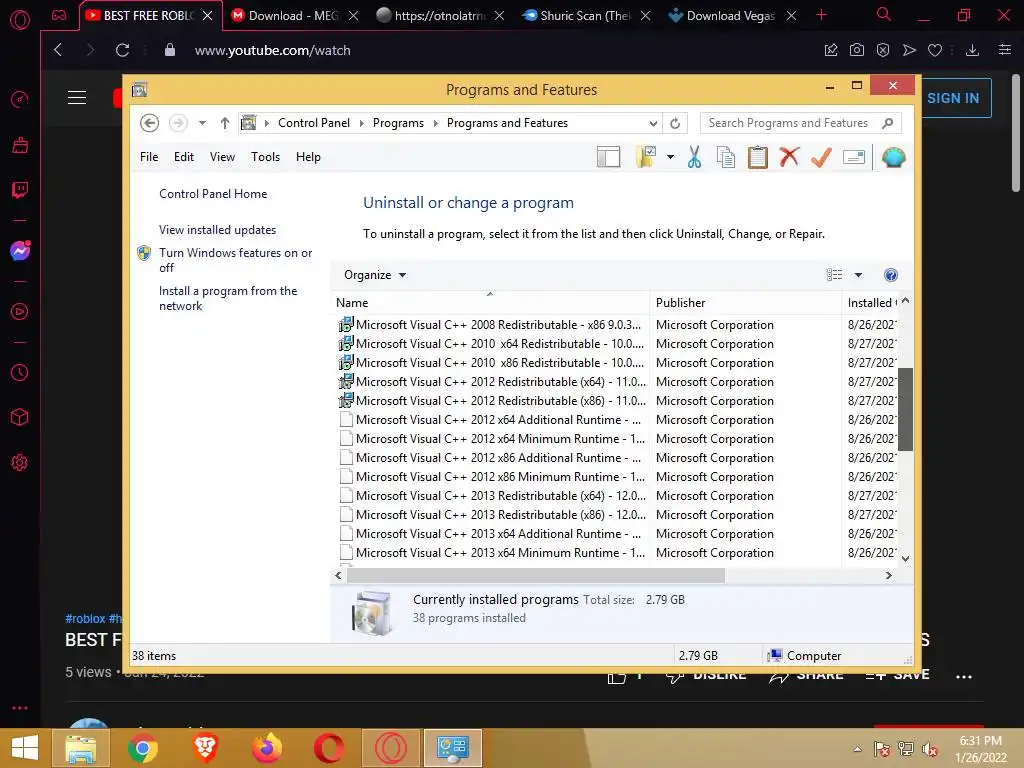Refresh the Programs and Features address bar
The height and width of the screenshot is (768, 1024).
675,123
